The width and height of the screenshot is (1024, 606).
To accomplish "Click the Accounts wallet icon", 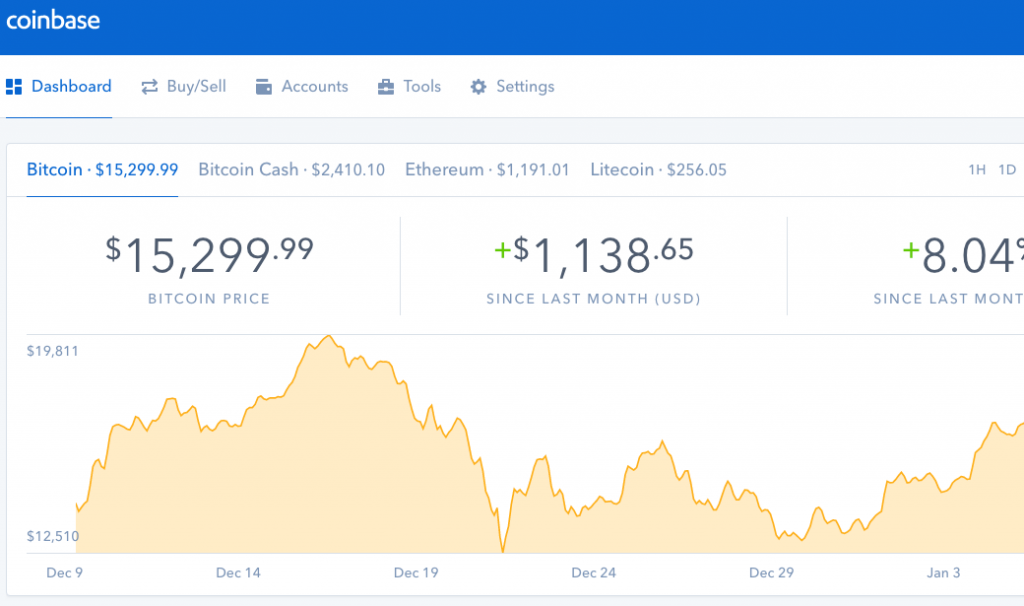I will [x=264, y=87].
